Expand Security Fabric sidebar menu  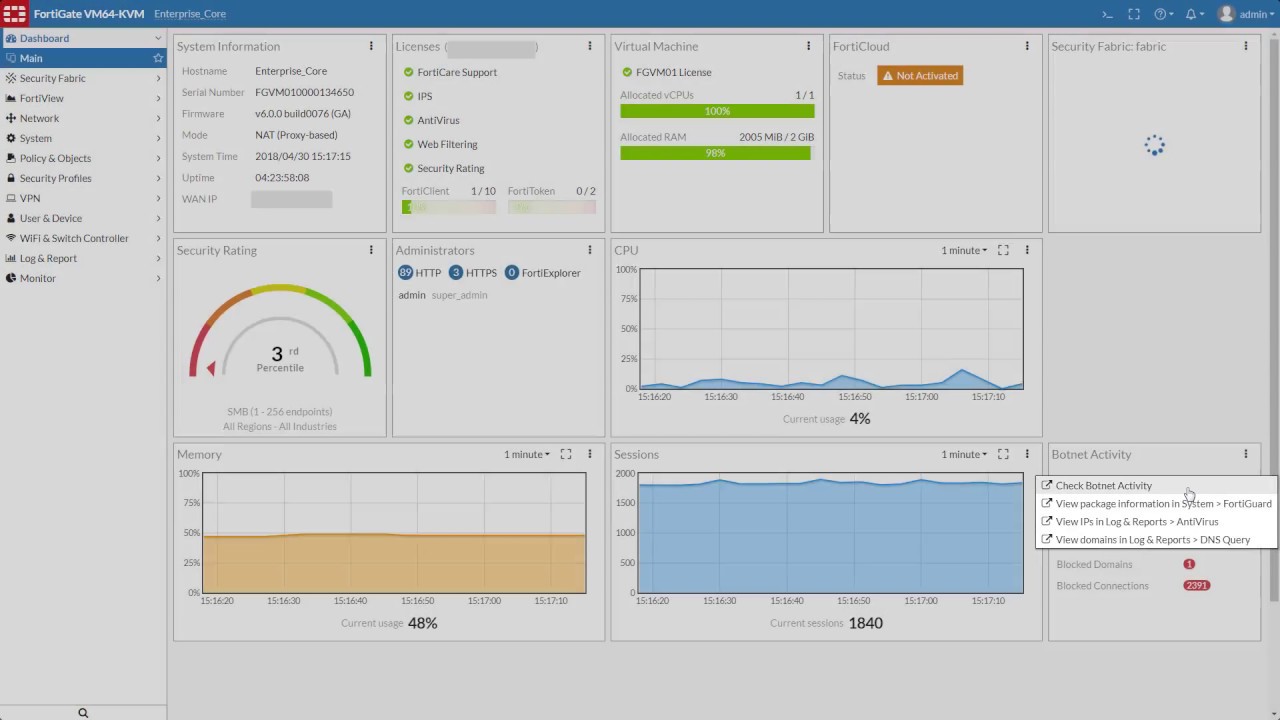click(83, 78)
